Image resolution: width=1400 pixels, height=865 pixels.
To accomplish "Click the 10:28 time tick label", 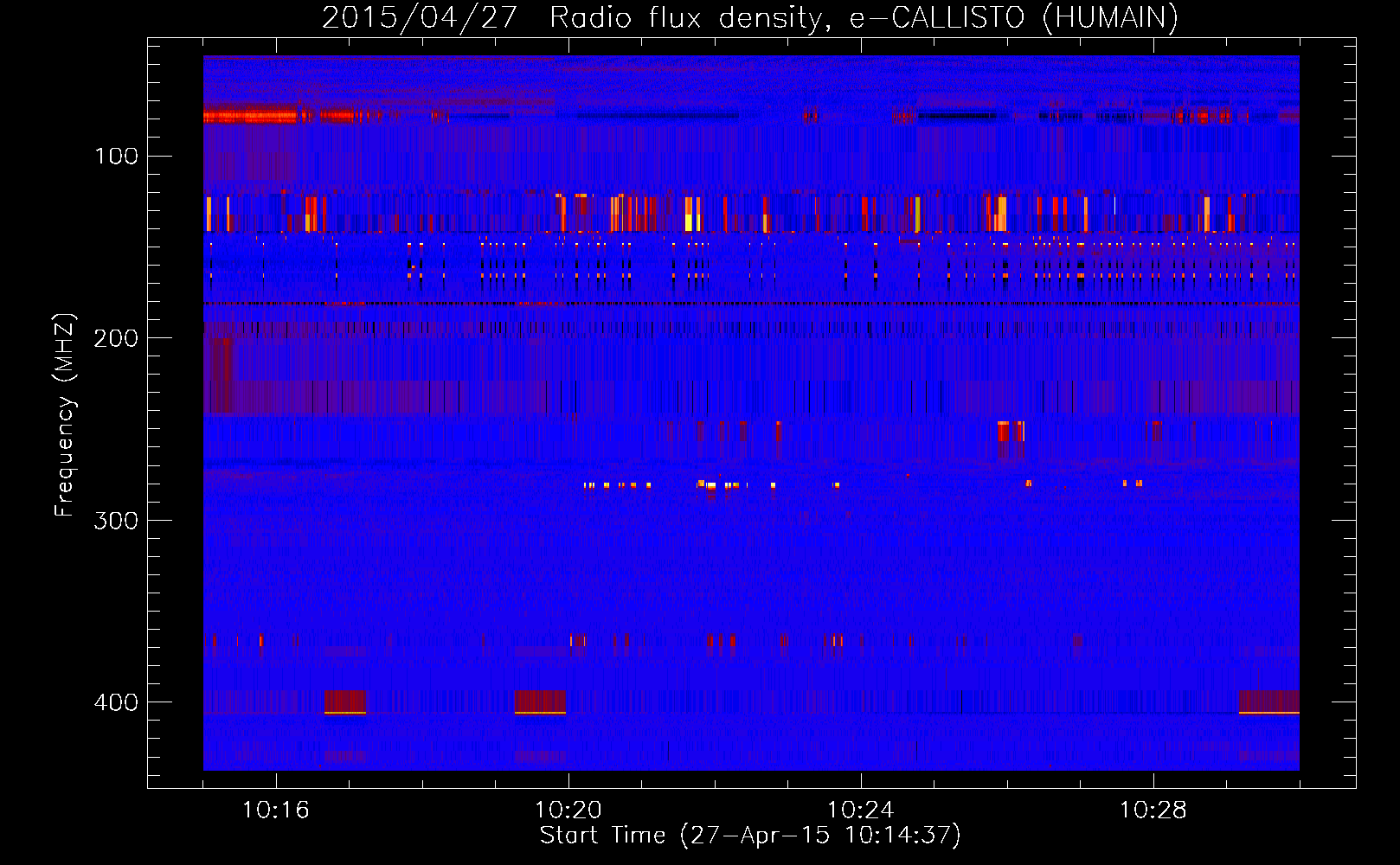I will coord(1153,811).
